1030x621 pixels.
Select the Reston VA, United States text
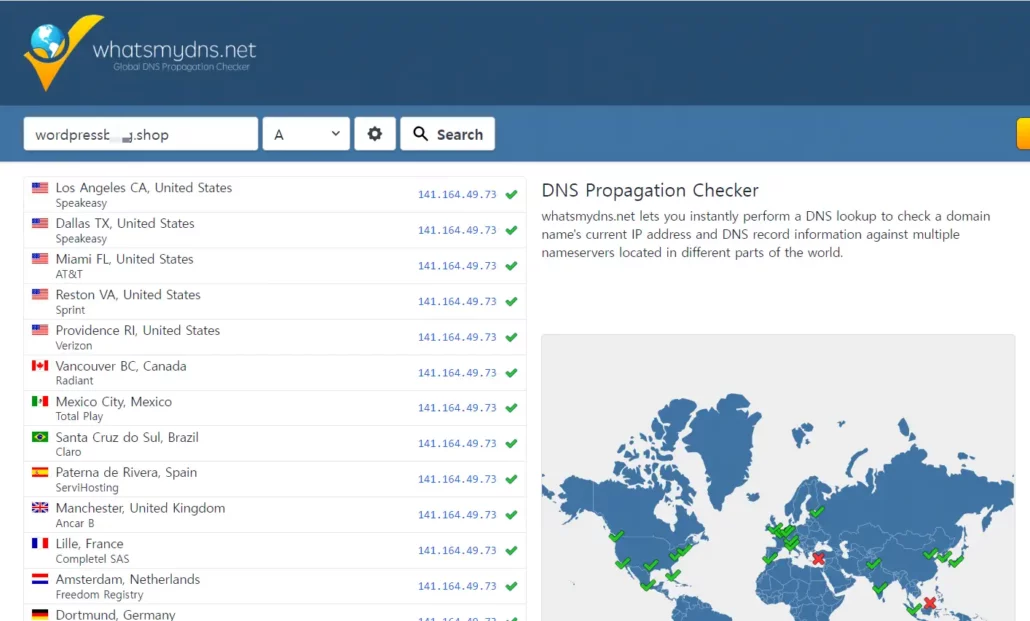point(128,294)
